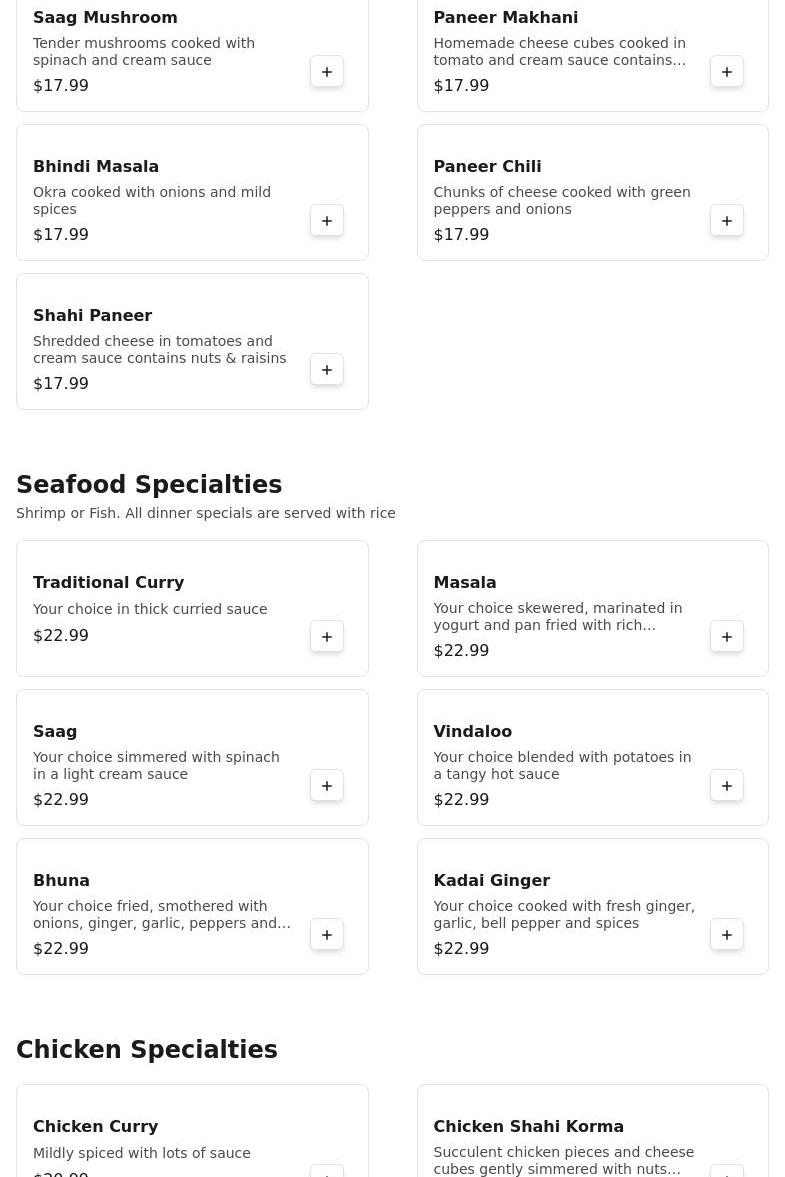
Task: Click the Chicken Specialties section heading
Action: 147,1050
